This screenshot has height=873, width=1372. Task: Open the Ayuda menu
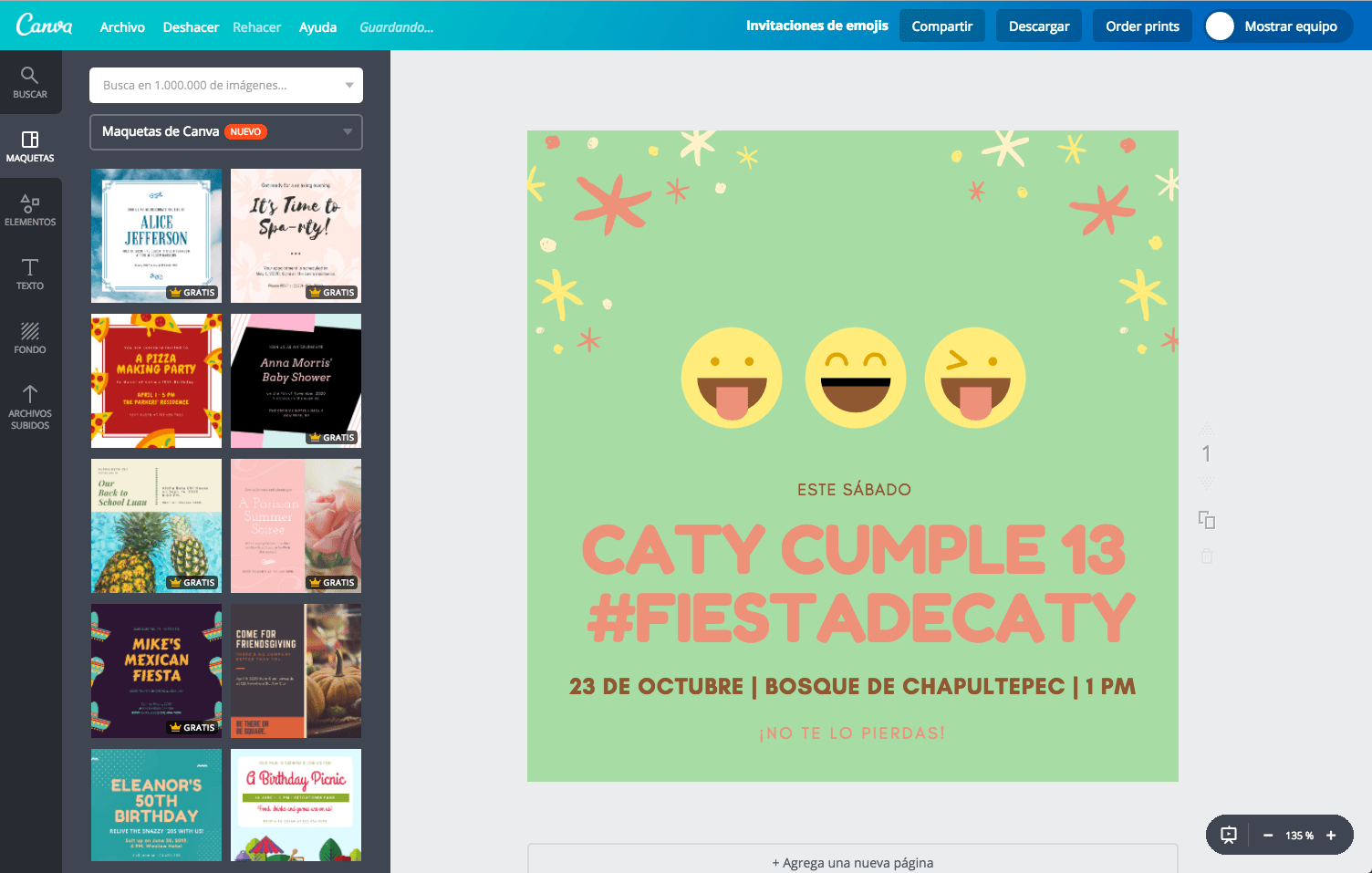click(317, 27)
